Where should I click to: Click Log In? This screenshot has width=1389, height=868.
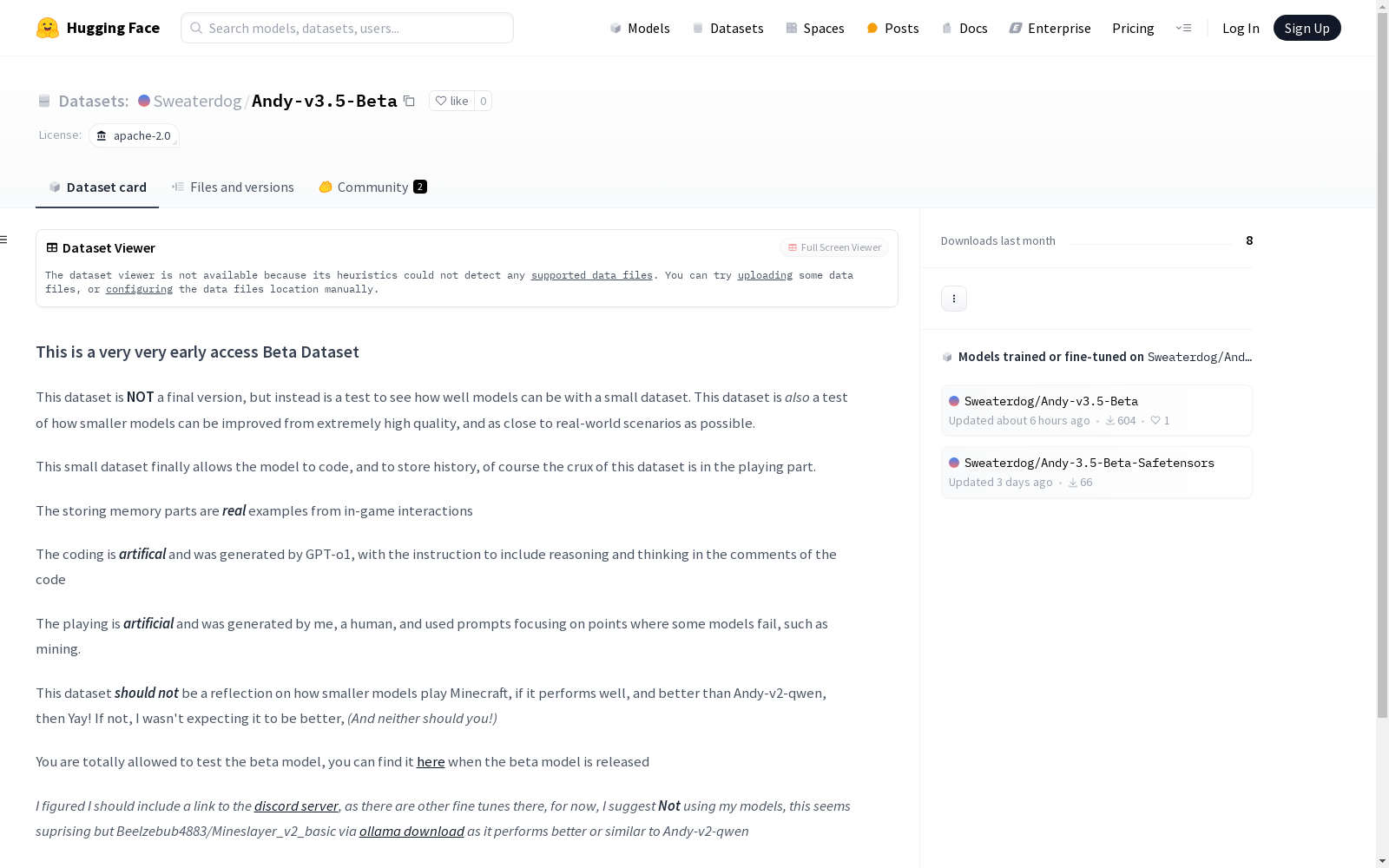click(1241, 28)
